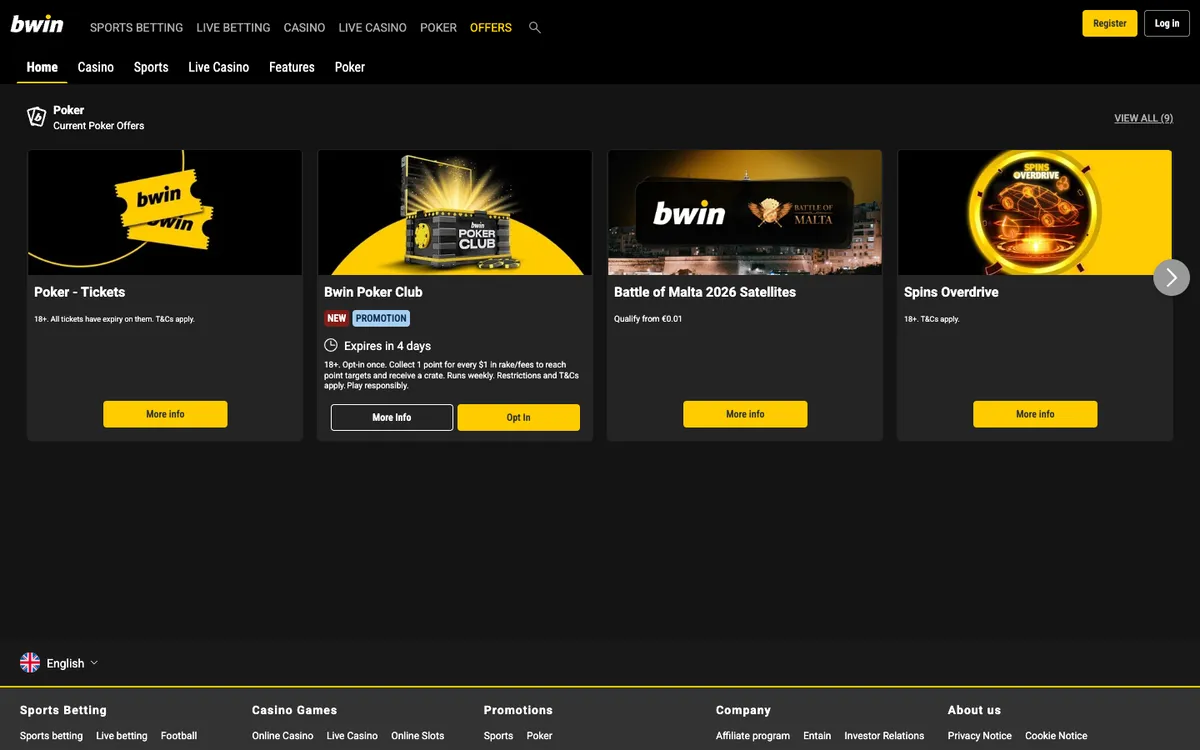Open View All (9) poker offers
This screenshot has height=750, width=1200.
coord(1144,118)
